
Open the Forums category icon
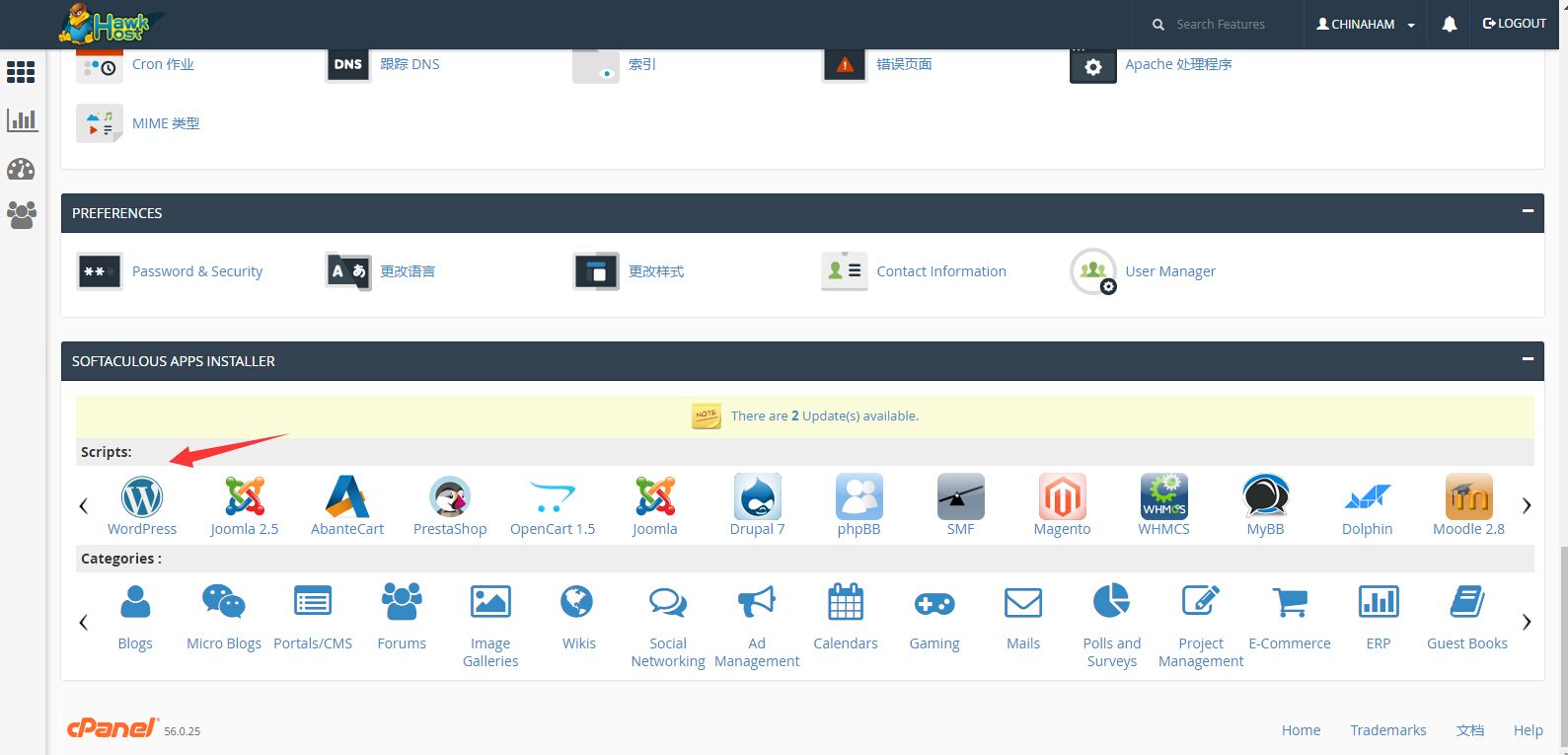[402, 601]
